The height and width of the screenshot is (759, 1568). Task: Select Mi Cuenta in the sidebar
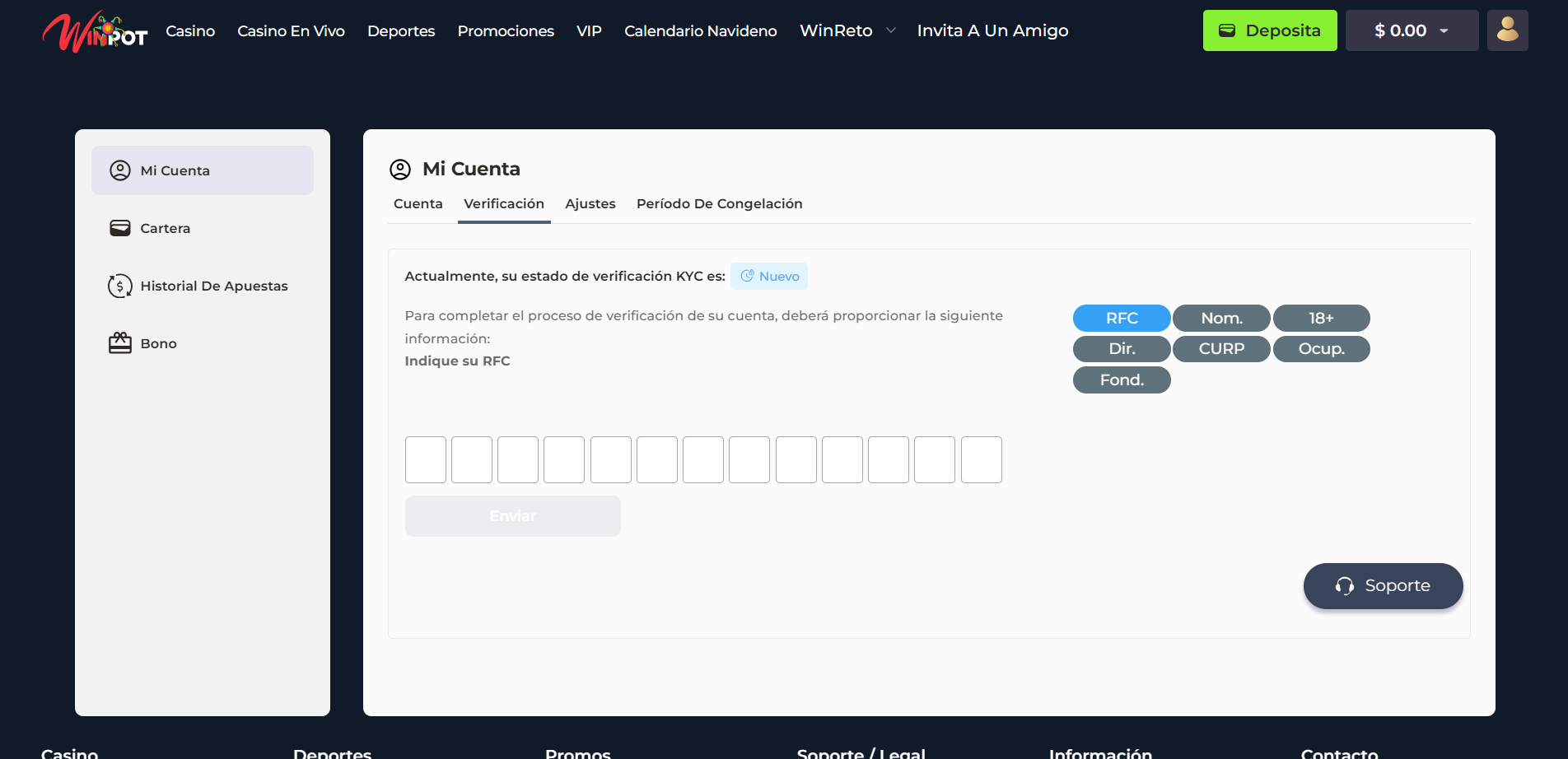(203, 170)
